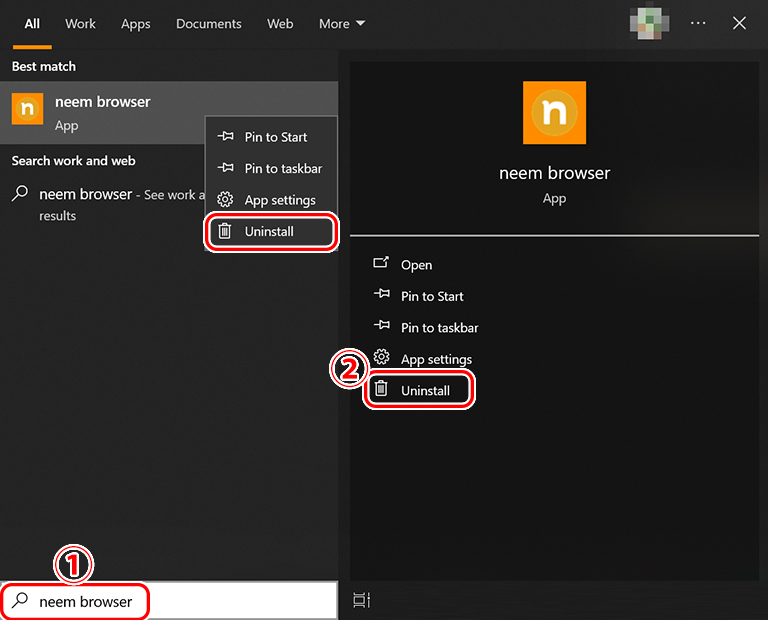Click the pin icon beside Pin to Start in the preview pane
Viewport: 768px width, 620px height.
point(382,294)
